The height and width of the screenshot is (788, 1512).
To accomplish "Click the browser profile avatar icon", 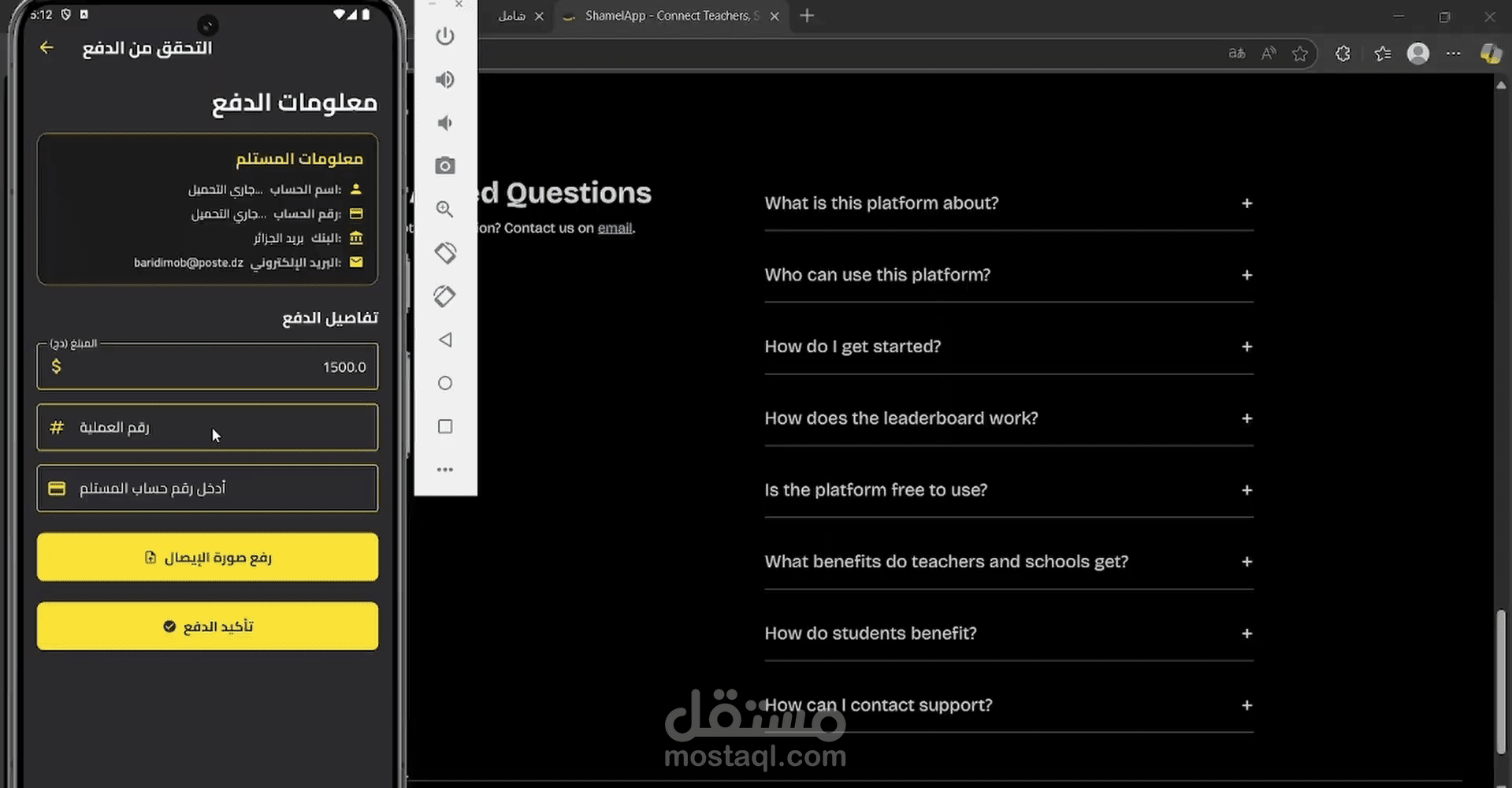I will coord(1418,54).
